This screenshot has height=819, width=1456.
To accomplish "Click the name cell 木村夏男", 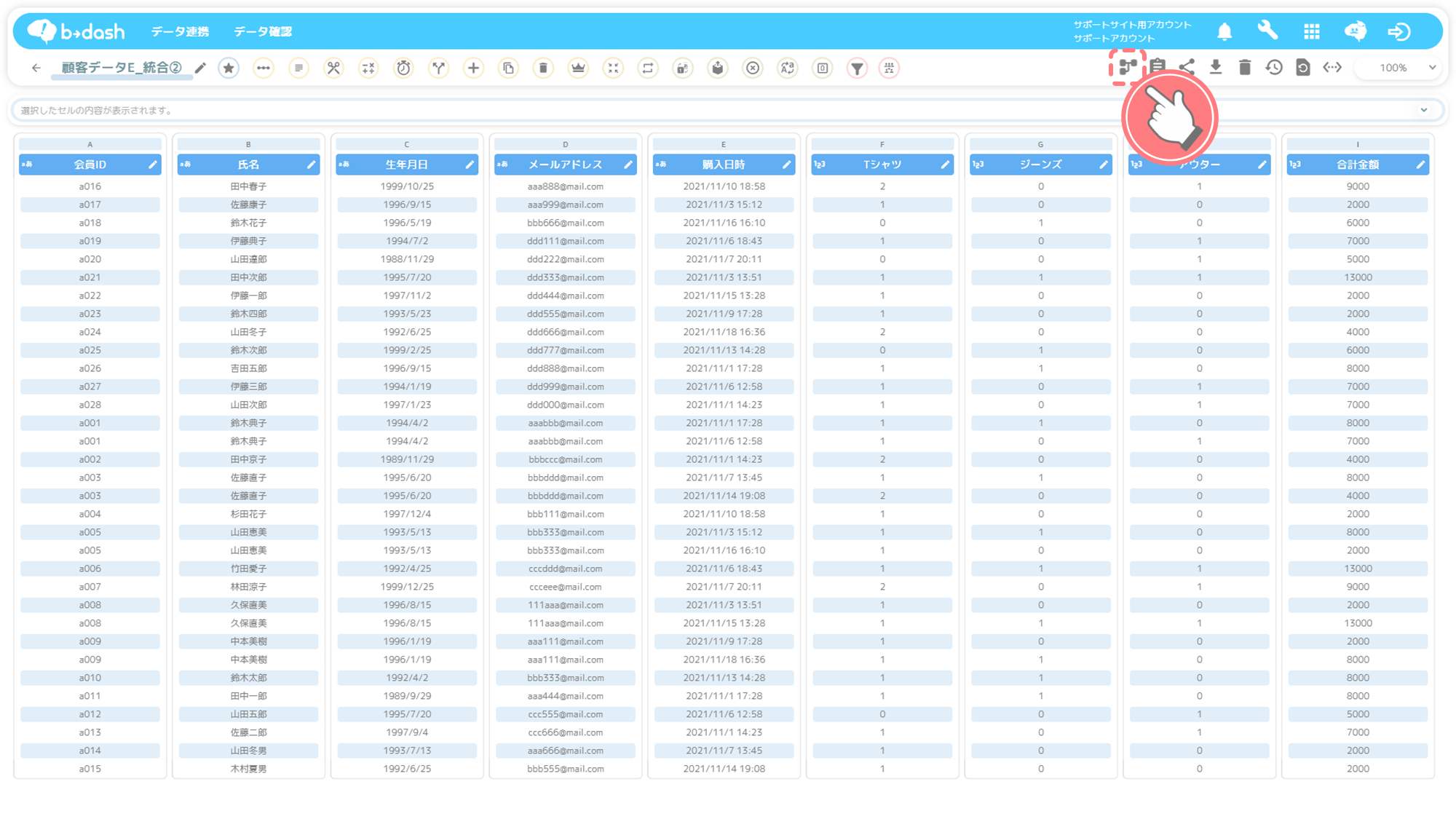I will point(248,769).
